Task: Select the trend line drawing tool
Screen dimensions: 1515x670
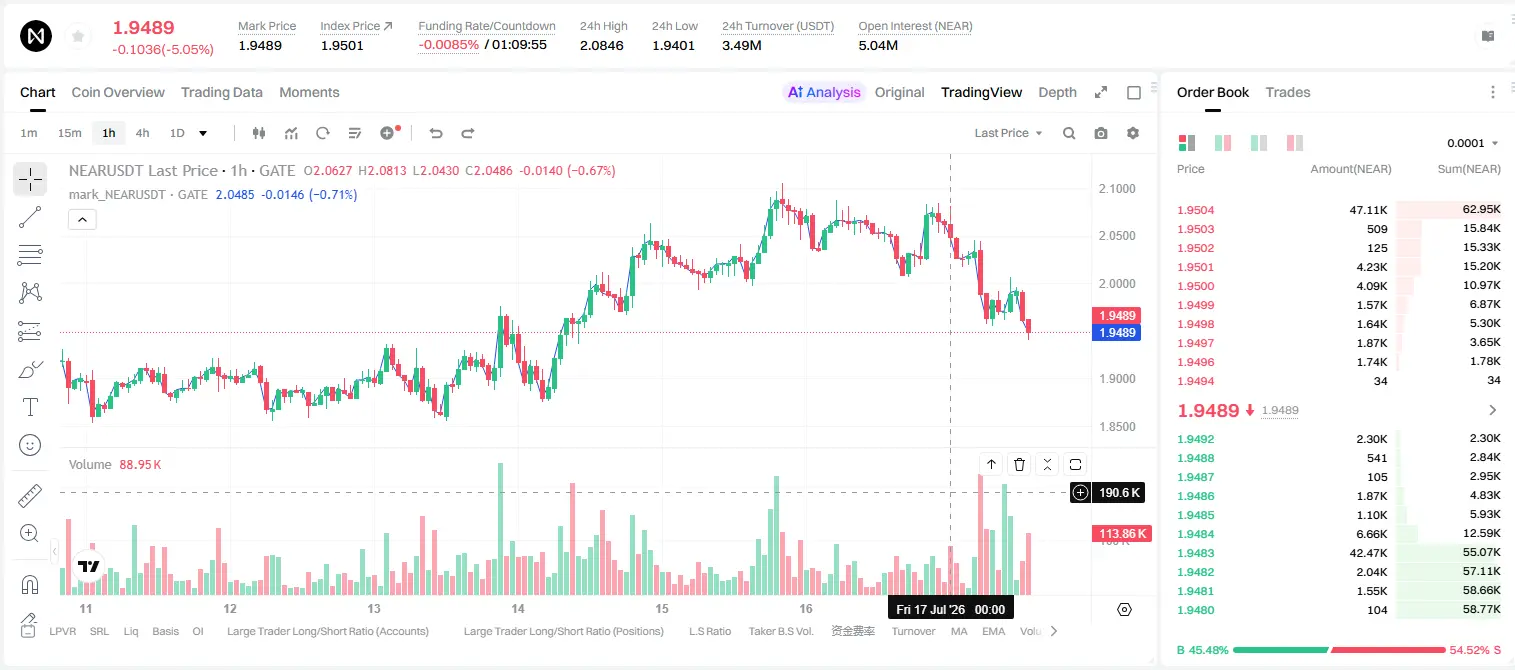Action: 30,217
